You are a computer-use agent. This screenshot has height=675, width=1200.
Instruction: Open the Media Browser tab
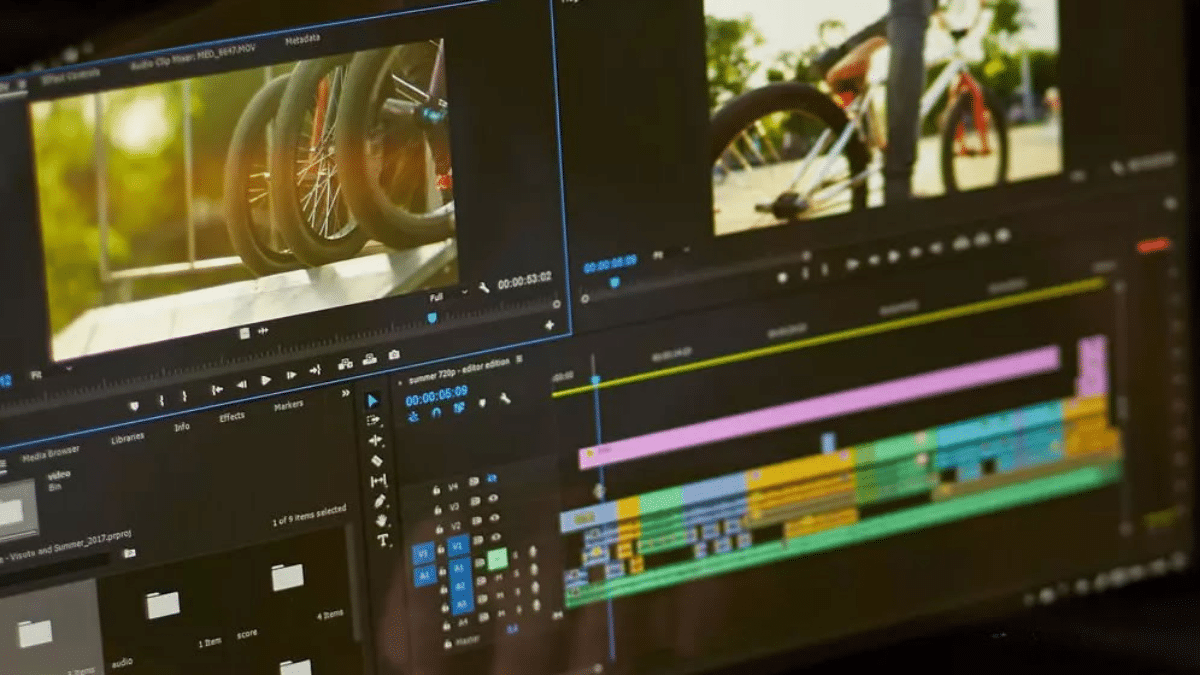click(50, 451)
